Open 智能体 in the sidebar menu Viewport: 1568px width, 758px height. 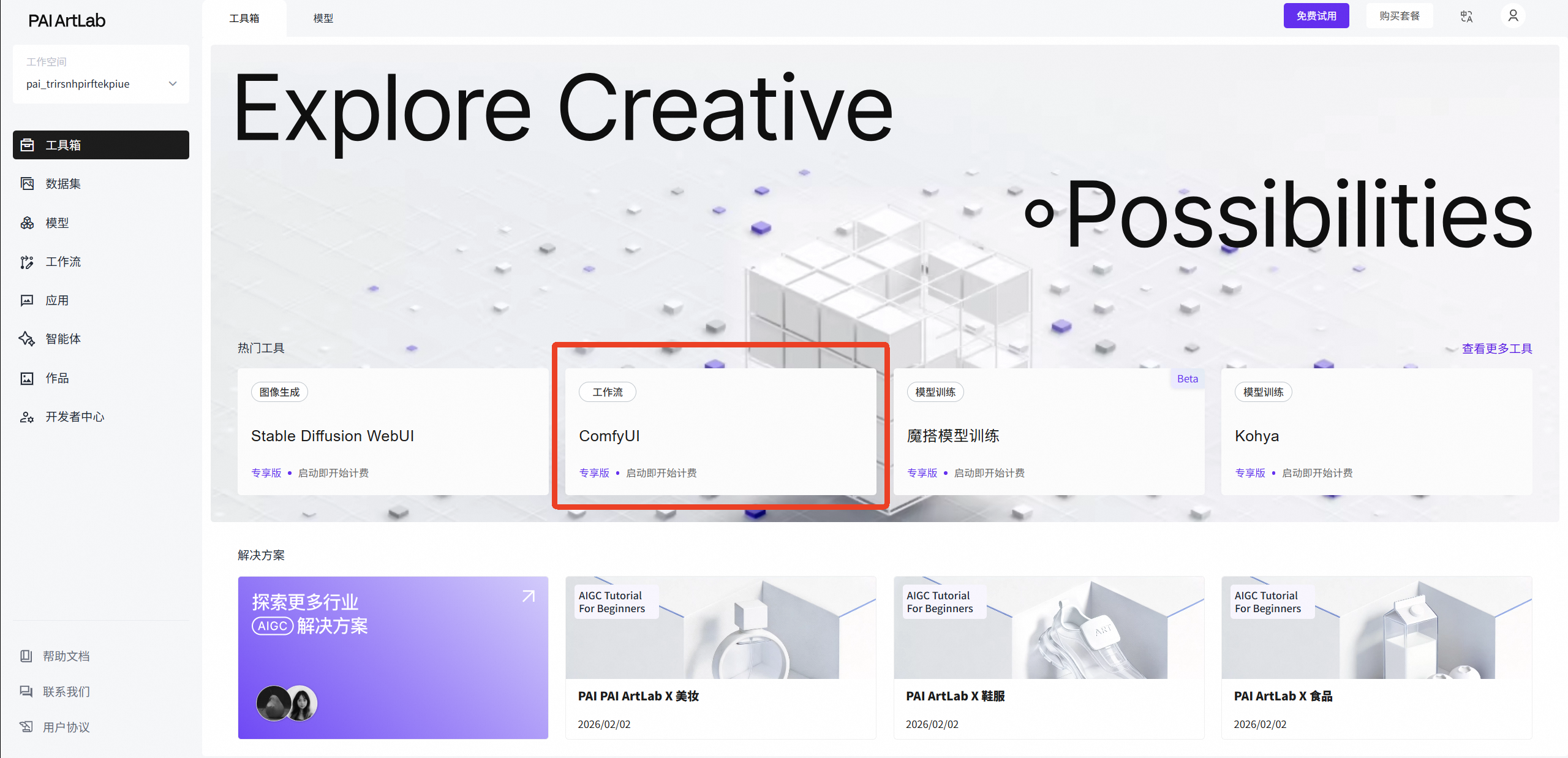(x=101, y=339)
